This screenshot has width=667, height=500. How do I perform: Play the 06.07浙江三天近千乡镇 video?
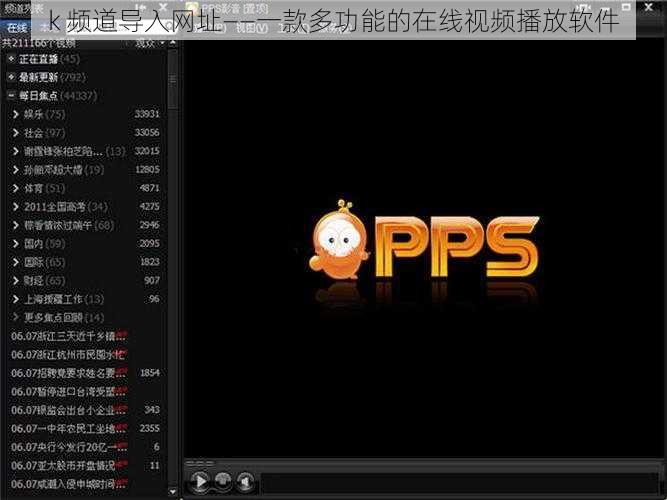click(x=69, y=336)
